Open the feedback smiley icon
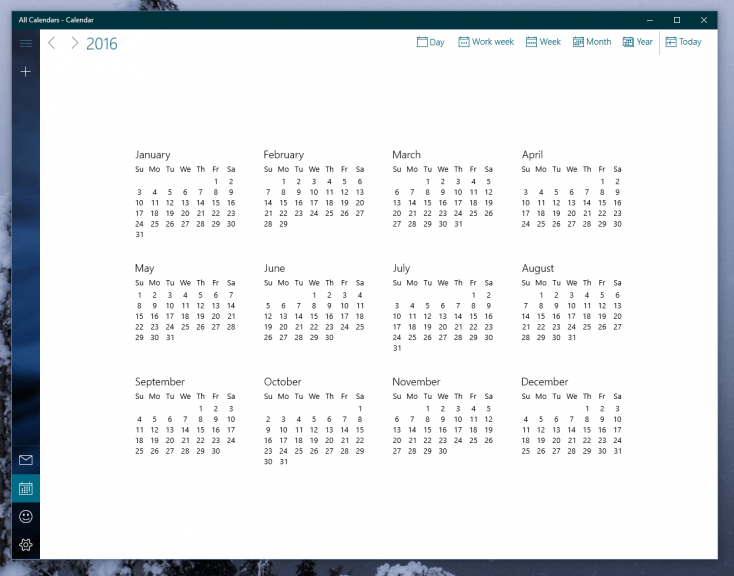Image resolution: width=734 pixels, height=576 pixels. pyautogui.click(x=26, y=517)
